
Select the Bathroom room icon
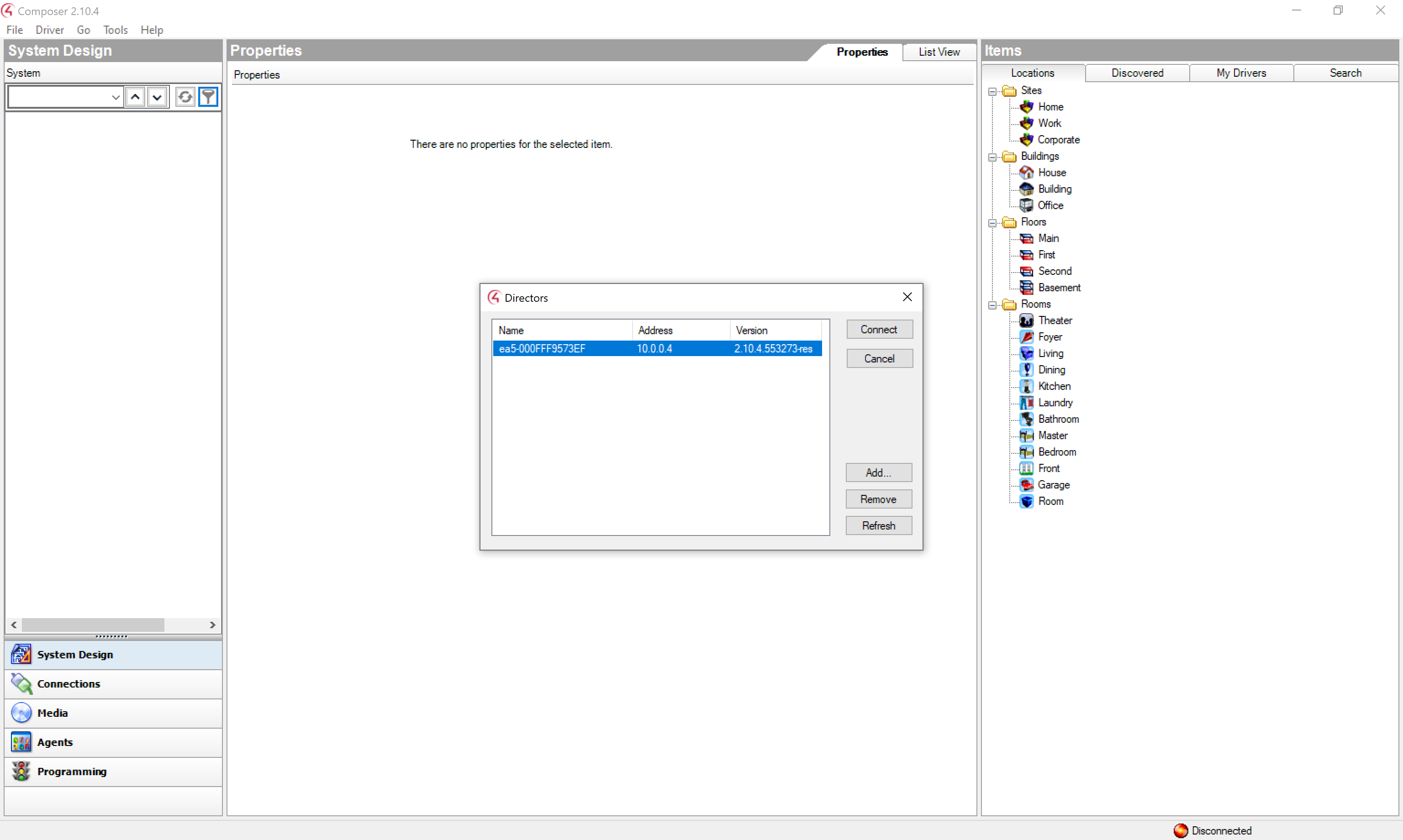[1027, 419]
